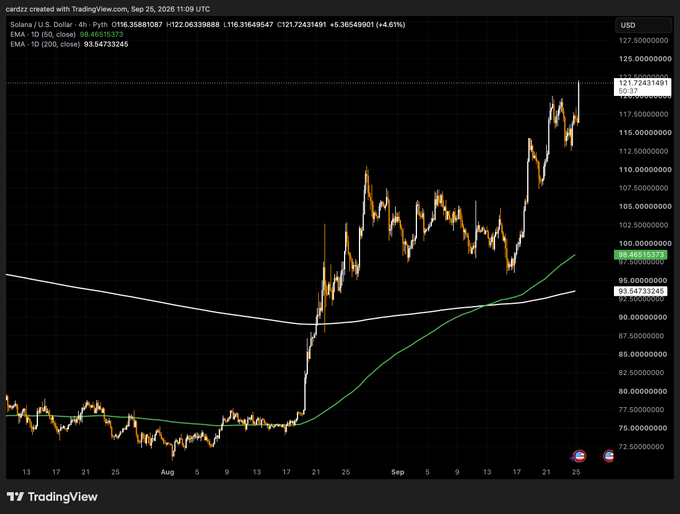Click the US flag event icon above the last 25 date

(579, 456)
